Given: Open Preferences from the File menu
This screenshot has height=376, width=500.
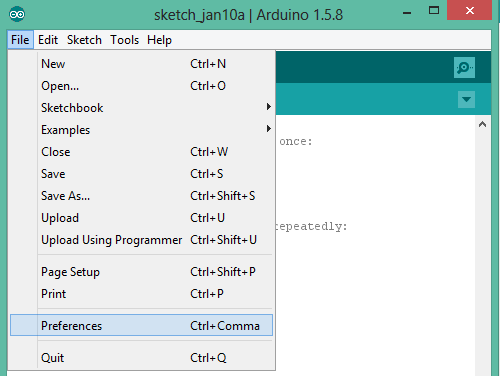Looking at the screenshot, I should pyautogui.click(x=141, y=325).
